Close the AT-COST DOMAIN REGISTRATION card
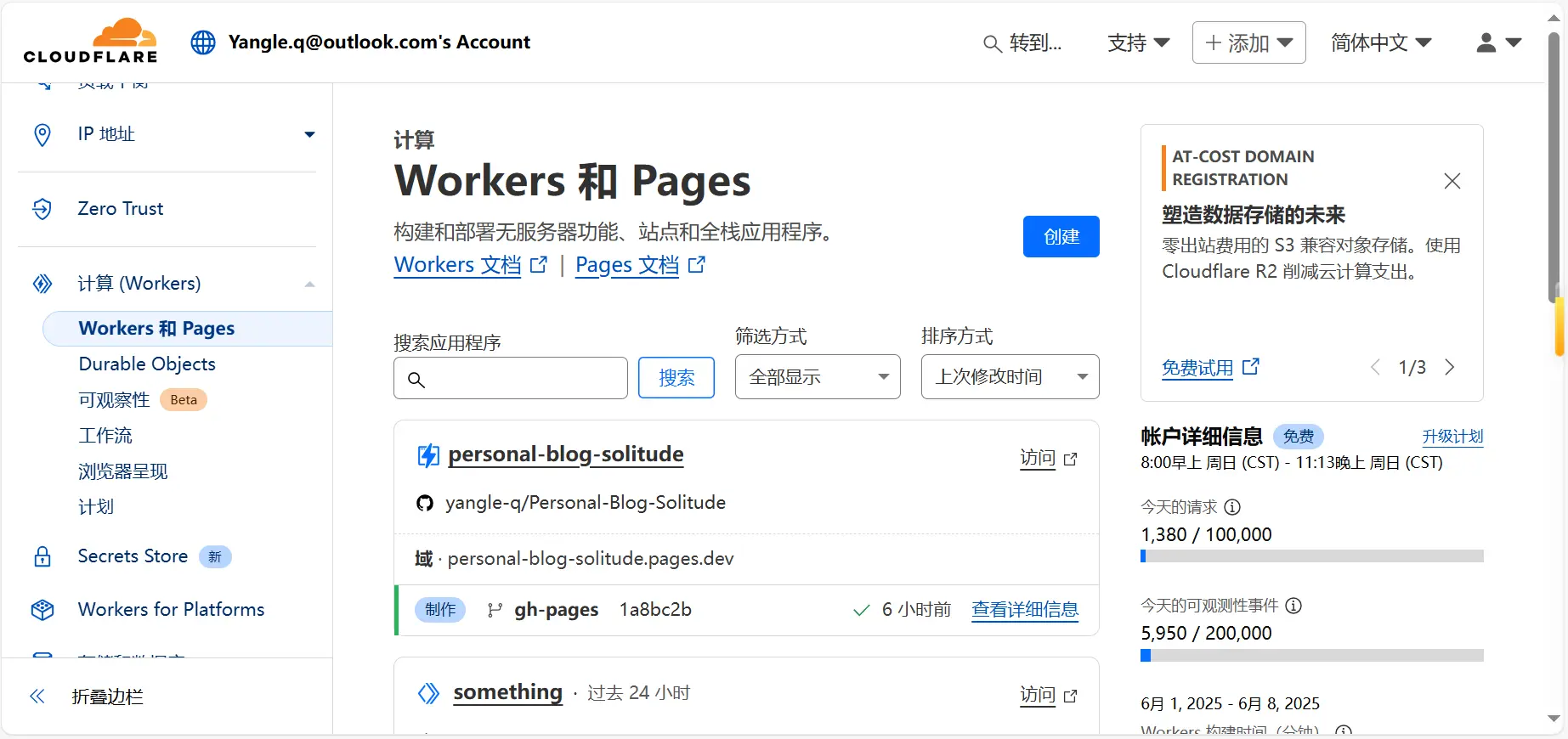Image resolution: width=1568 pixels, height=739 pixels. tap(1452, 181)
